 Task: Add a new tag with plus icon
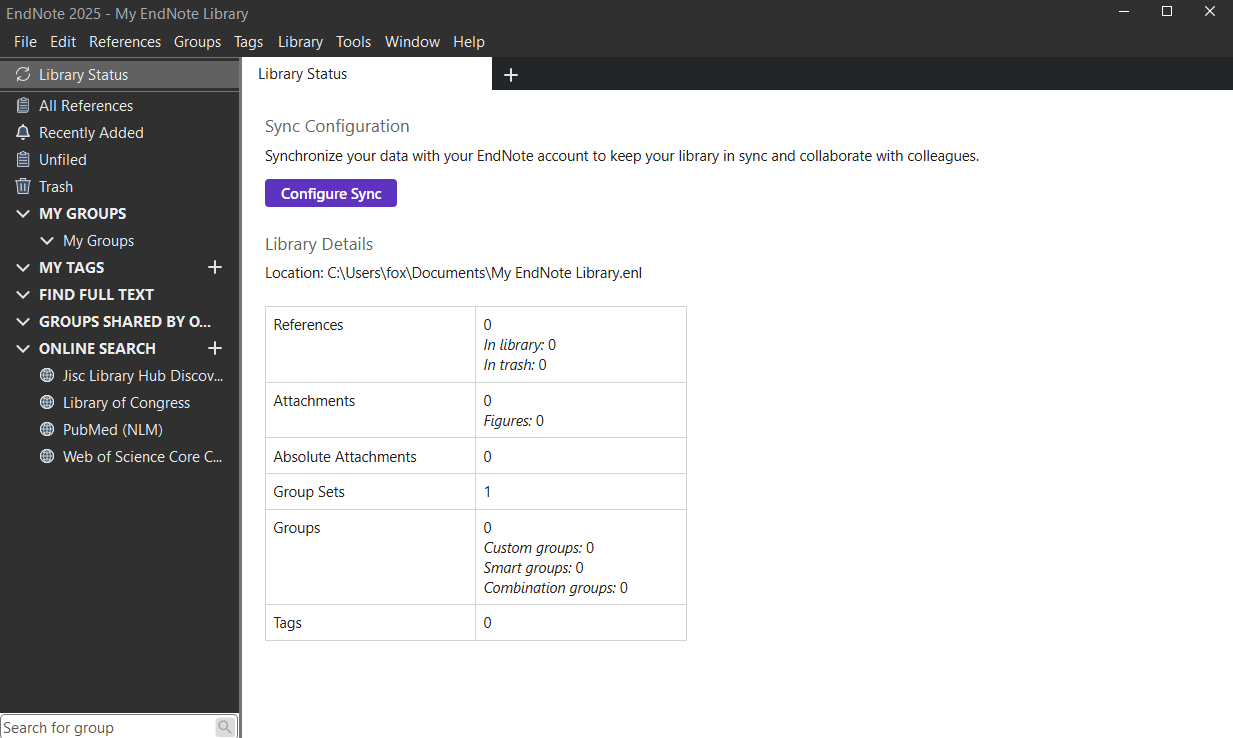(x=214, y=267)
